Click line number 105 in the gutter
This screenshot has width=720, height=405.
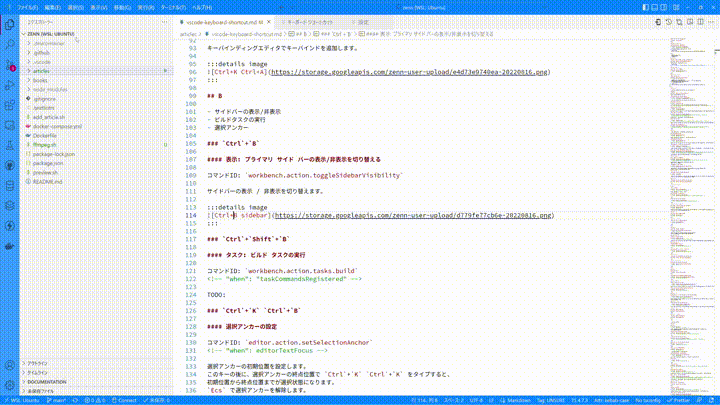pyautogui.click(x=191, y=144)
